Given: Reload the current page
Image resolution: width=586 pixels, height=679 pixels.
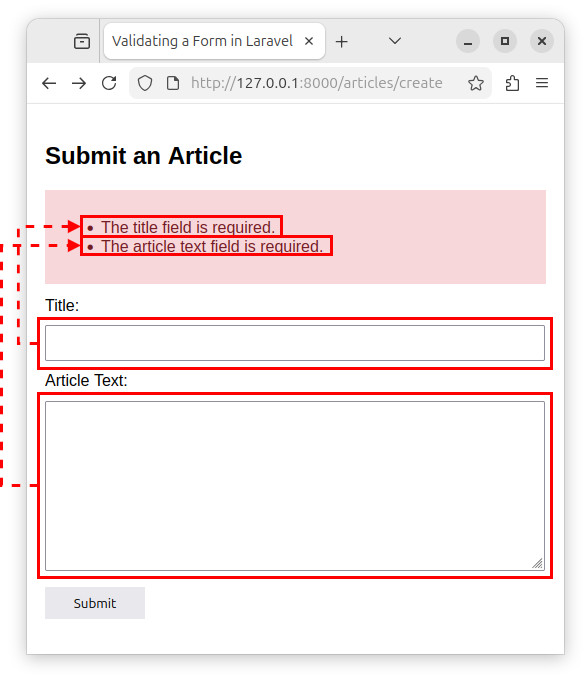Looking at the screenshot, I should 109,83.
